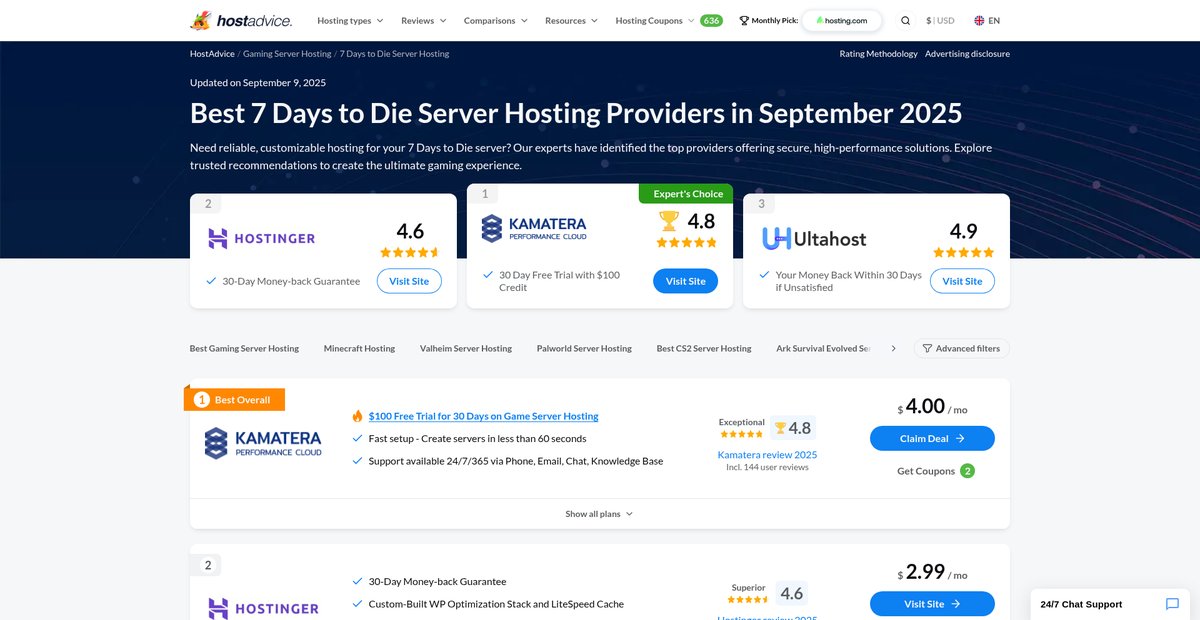Image resolution: width=1200 pixels, height=620 pixels.
Task: Open the EN language selector
Action: click(x=987, y=20)
